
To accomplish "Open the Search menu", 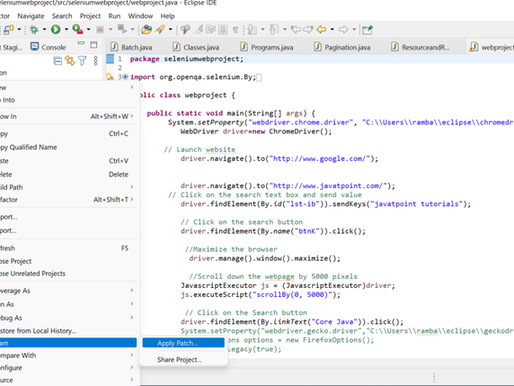I will click(x=62, y=16).
